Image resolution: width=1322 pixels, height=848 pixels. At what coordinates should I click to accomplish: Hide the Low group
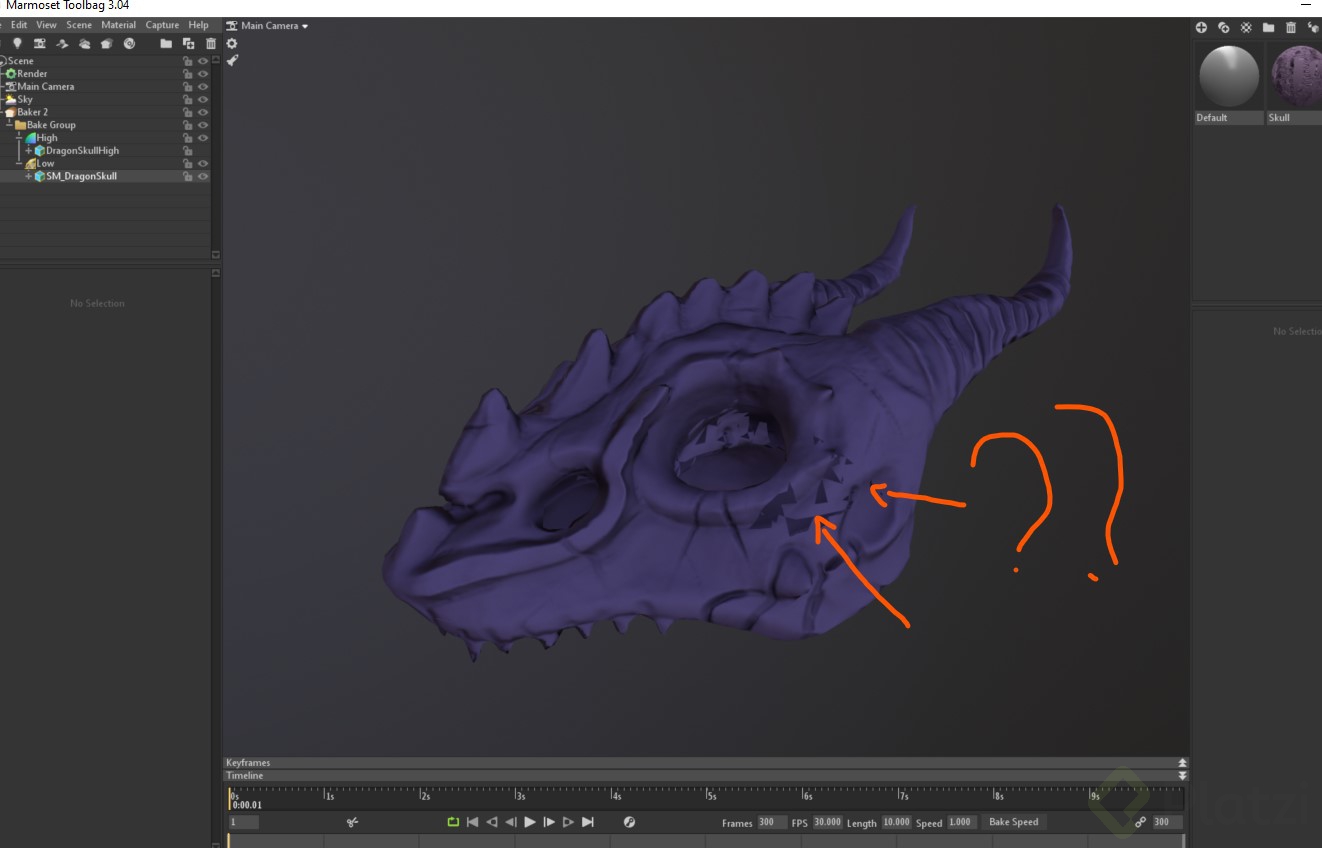coord(203,163)
